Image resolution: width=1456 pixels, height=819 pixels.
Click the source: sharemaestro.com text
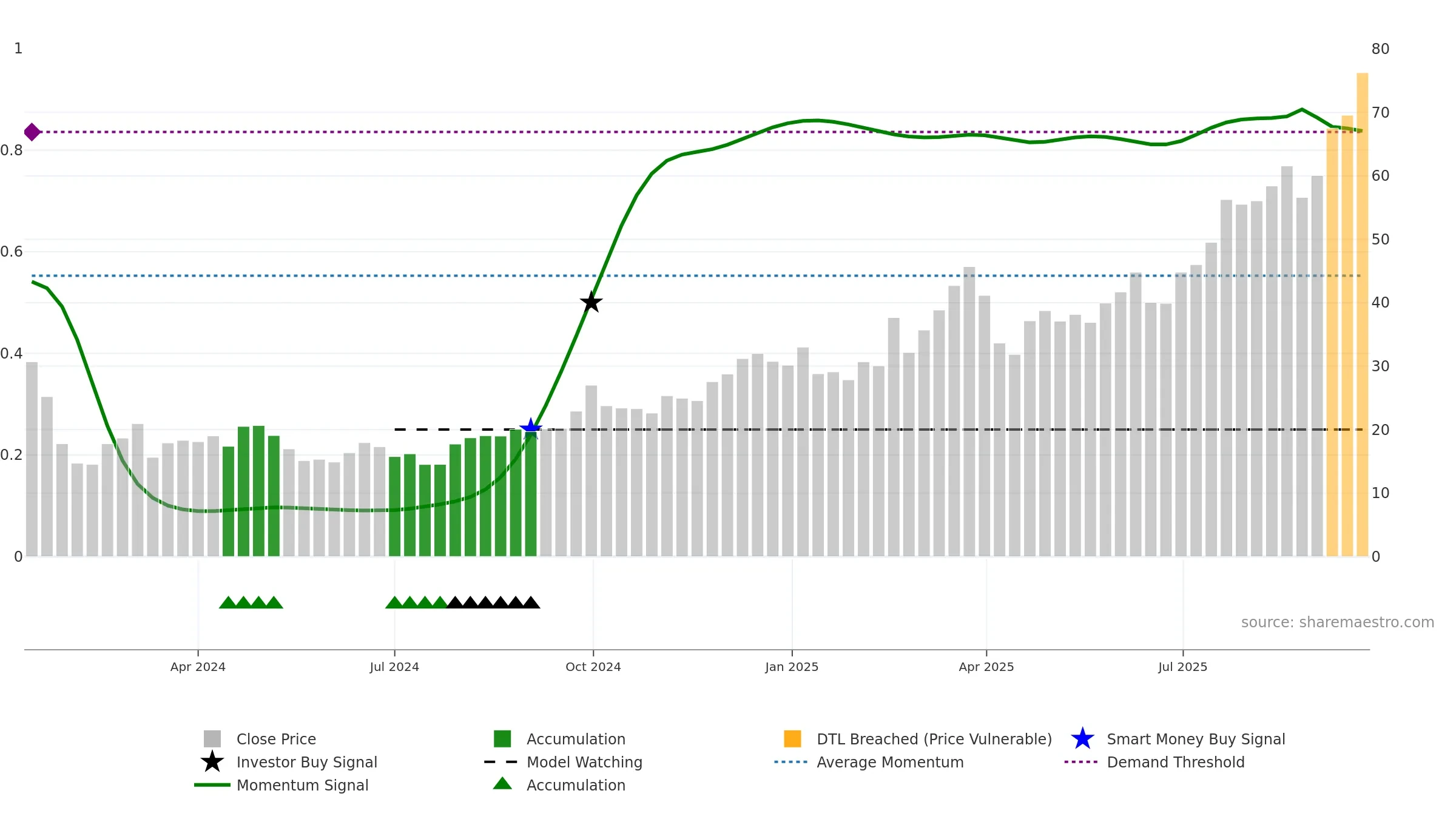1337,622
